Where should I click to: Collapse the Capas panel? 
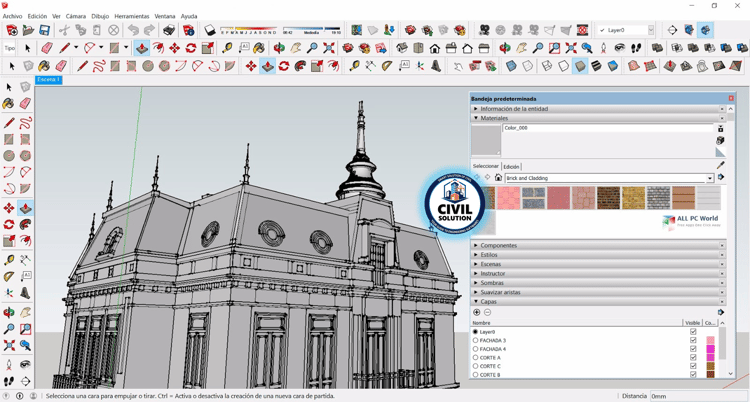598,302
